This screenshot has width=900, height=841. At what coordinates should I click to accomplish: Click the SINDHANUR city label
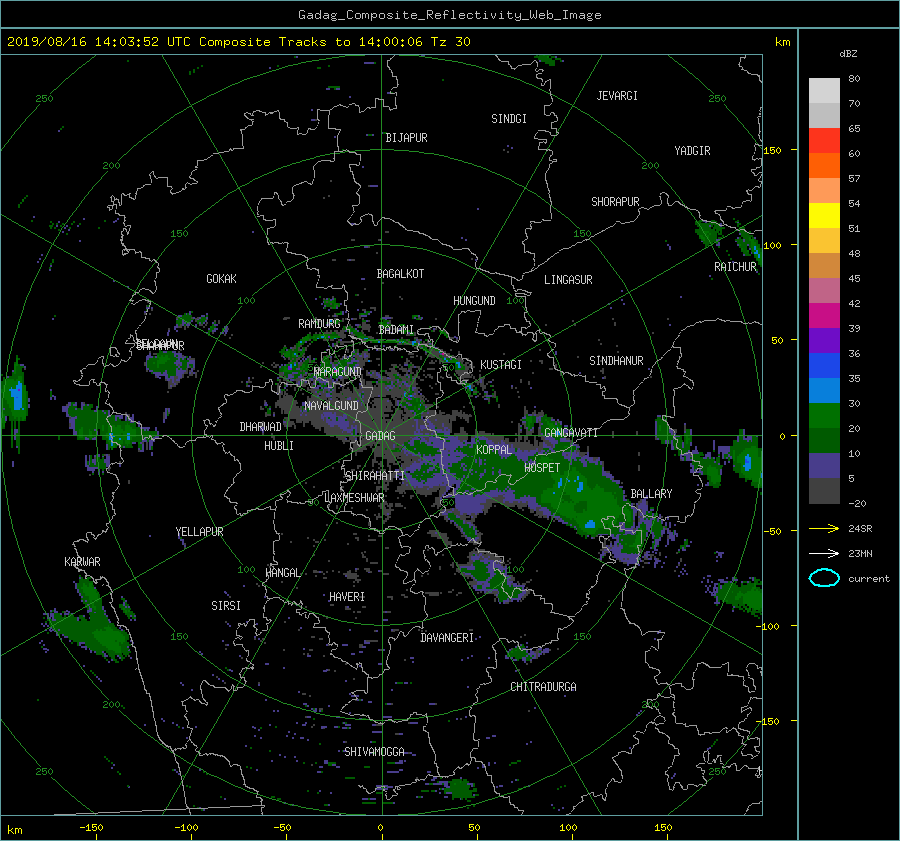pyautogui.click(x=616, y=361)
